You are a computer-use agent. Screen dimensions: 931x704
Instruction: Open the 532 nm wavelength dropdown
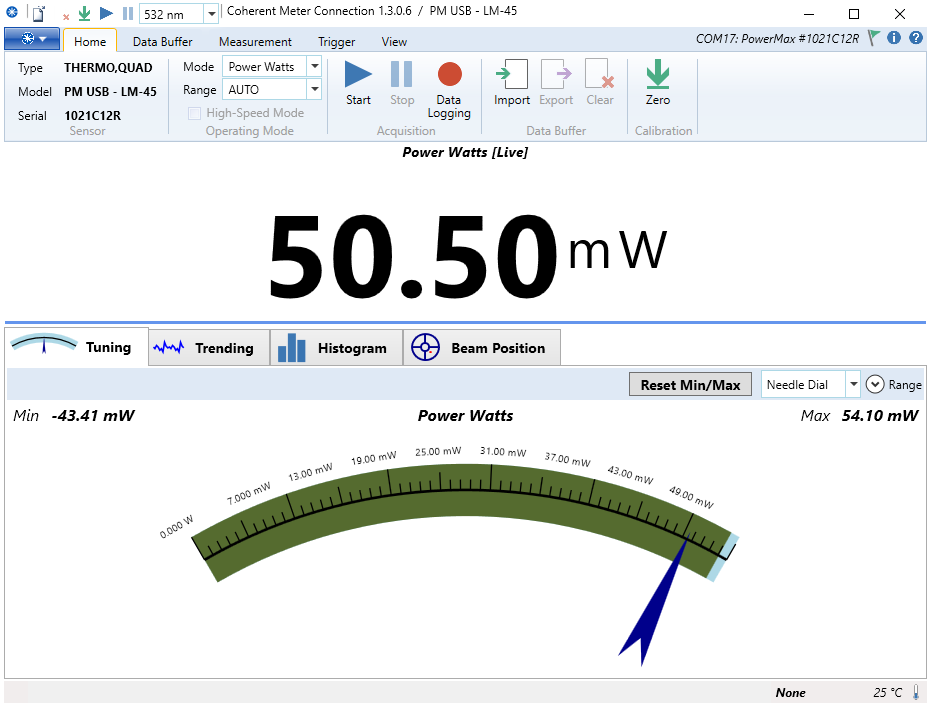click(x=211, y=14)
